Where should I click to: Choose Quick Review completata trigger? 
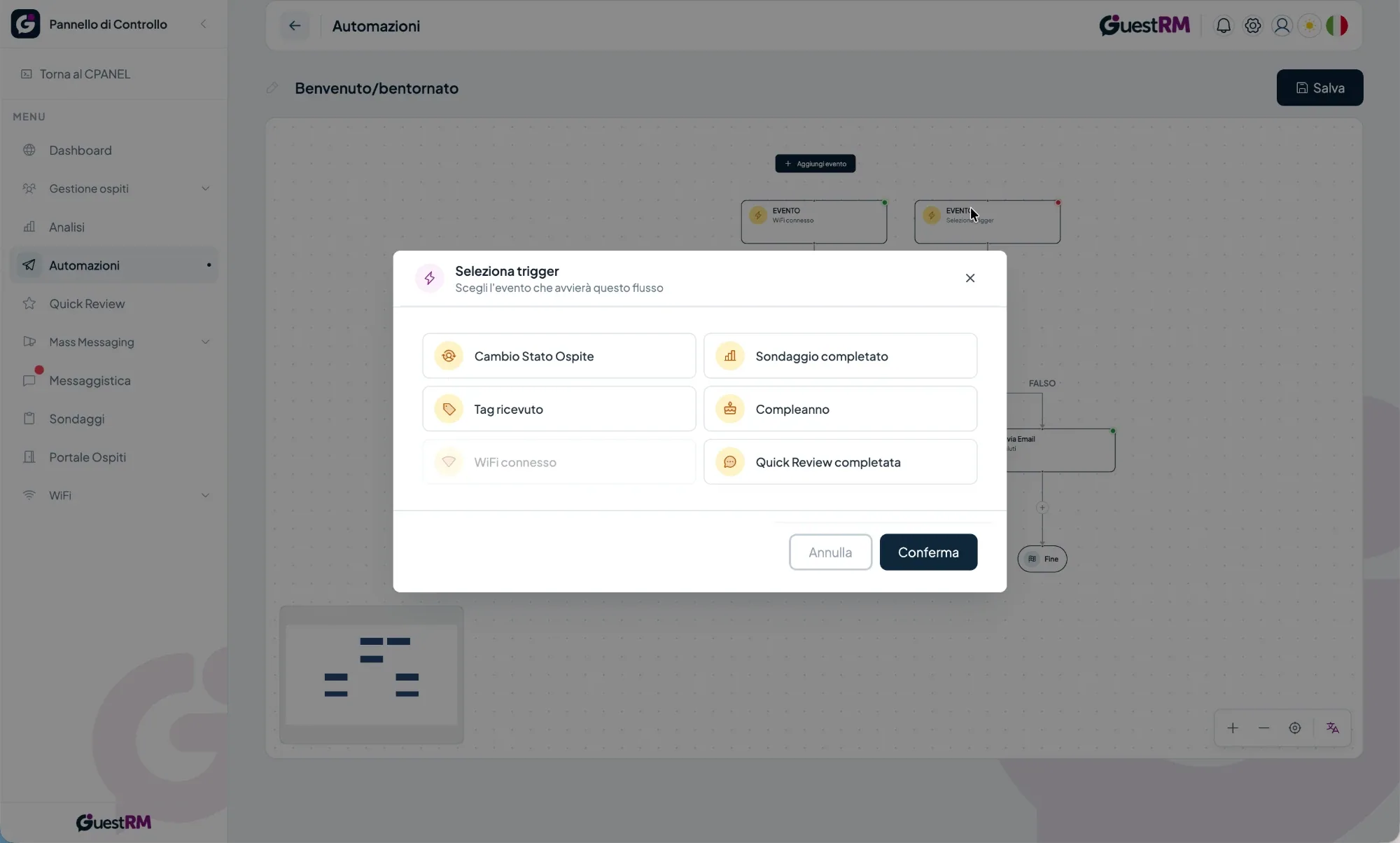840,462
